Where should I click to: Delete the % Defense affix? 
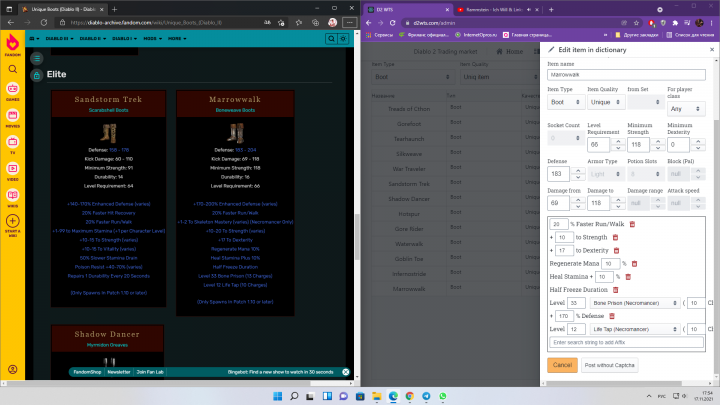612,316
